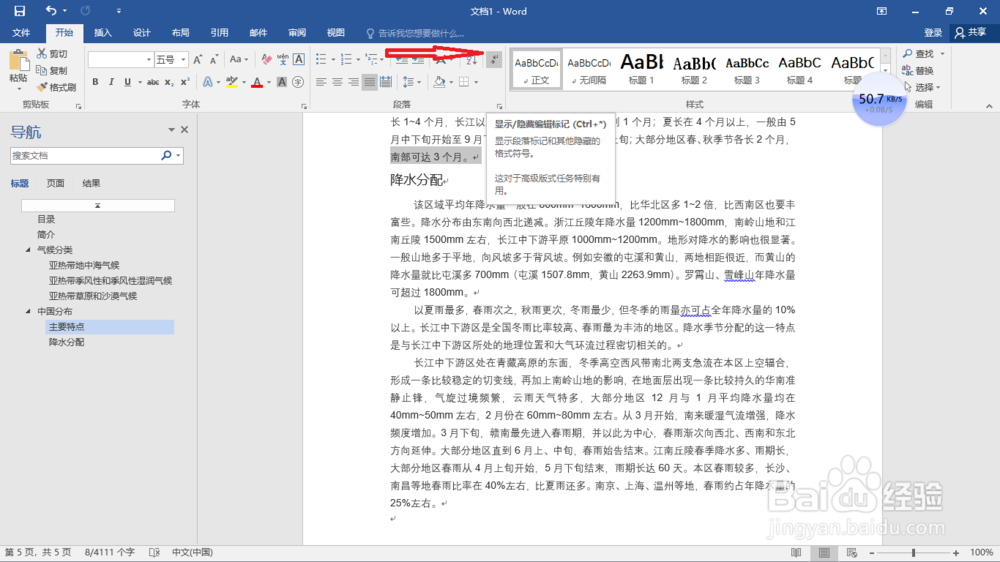Apply superscript formatting
Viewport: 1000px width, 562px height.
(184, 82)
